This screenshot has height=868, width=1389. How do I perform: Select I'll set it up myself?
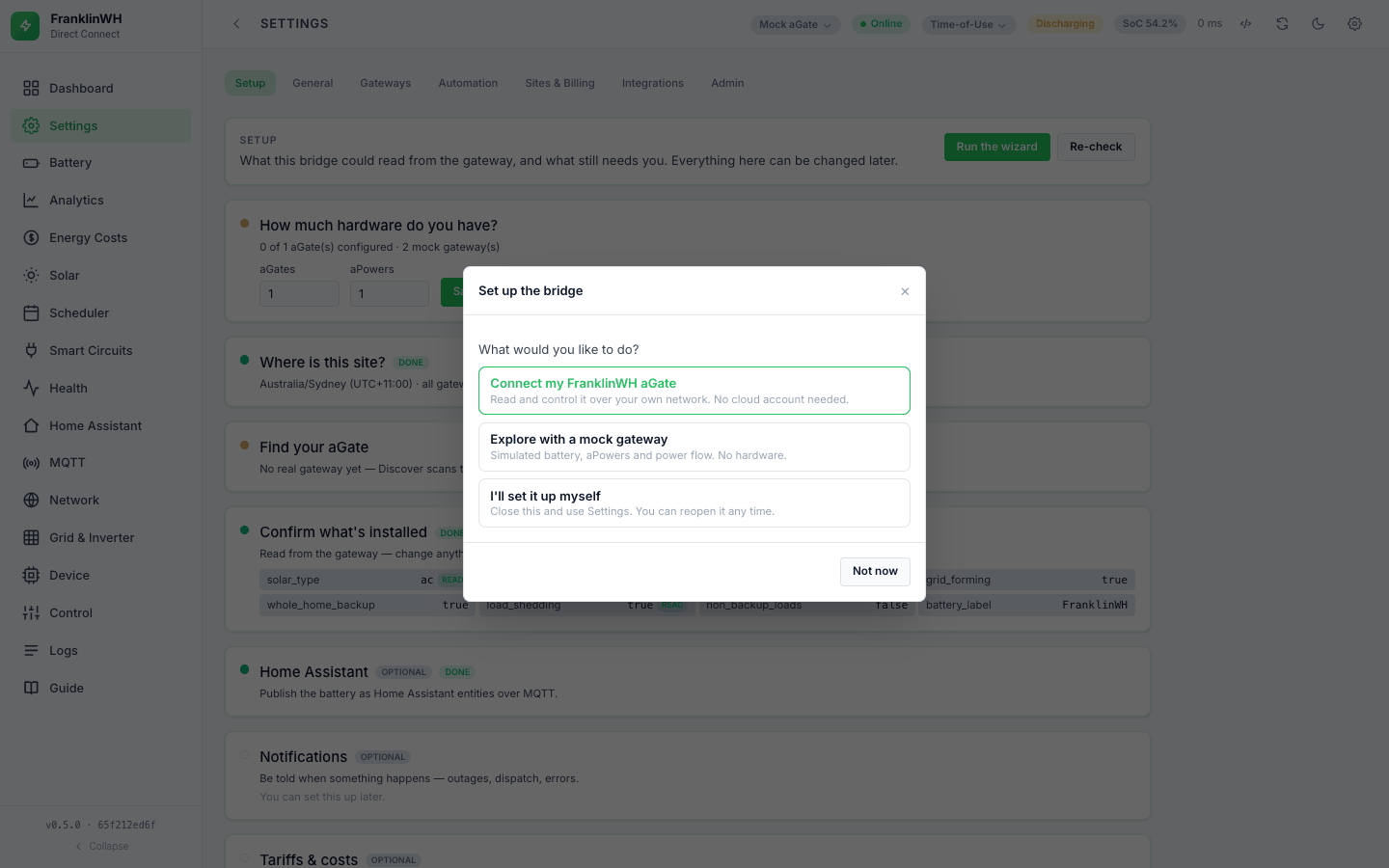tap(694, 503)
